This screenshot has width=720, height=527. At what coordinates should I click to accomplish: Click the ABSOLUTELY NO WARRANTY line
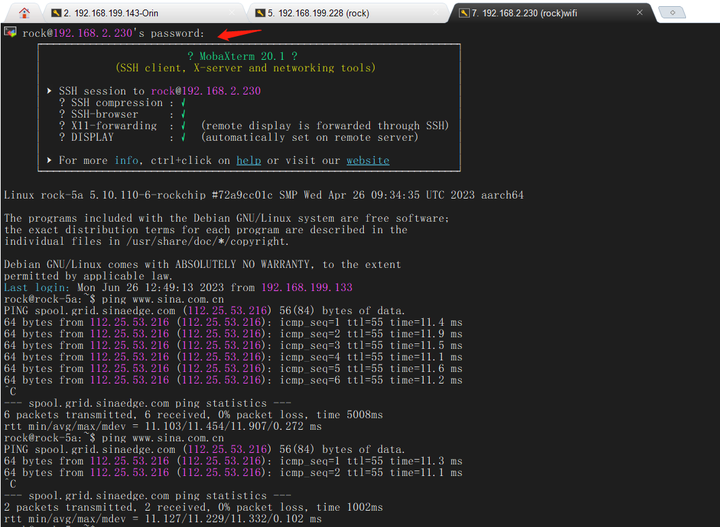(x=202, y=264)
